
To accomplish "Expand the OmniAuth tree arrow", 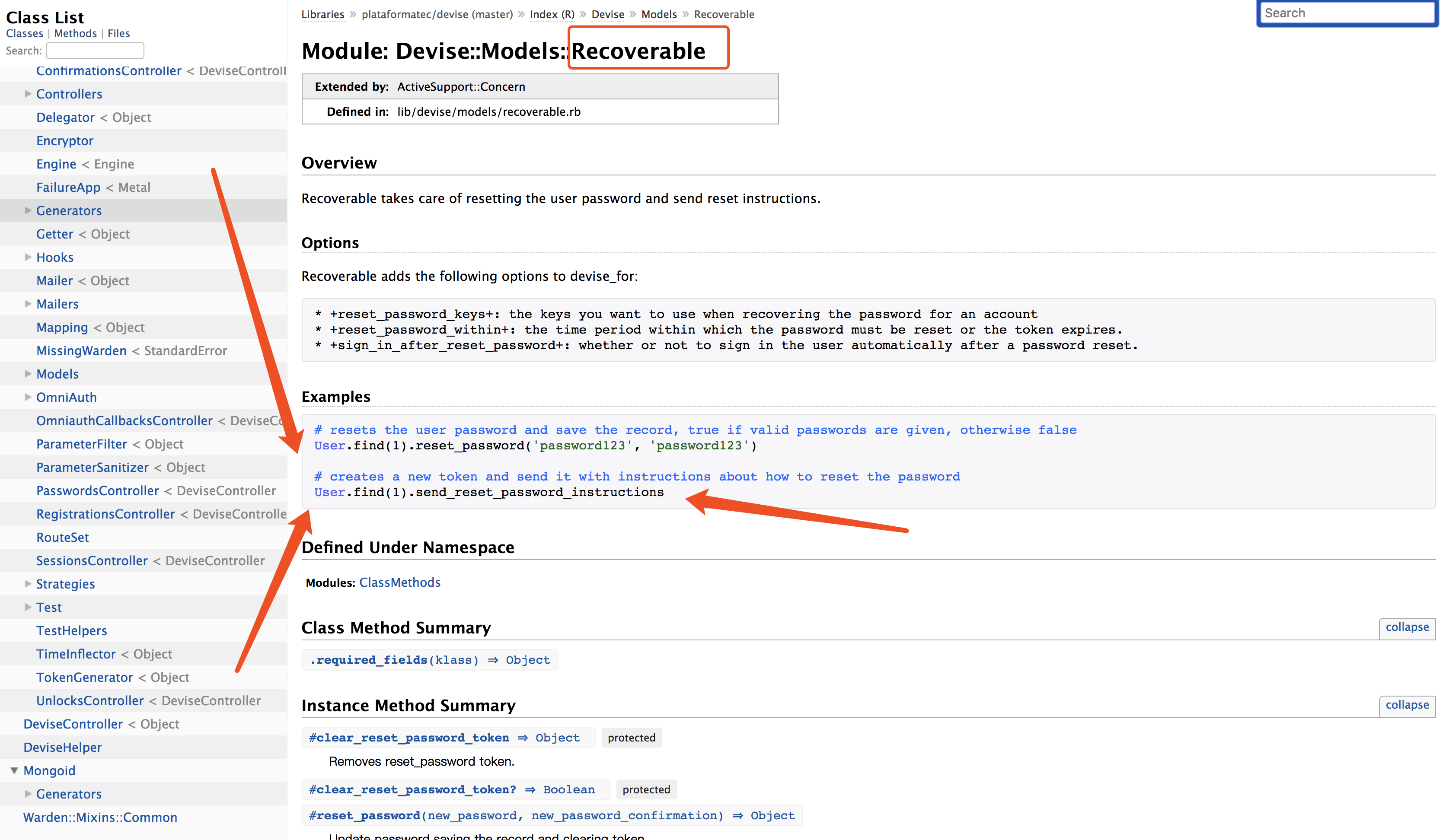I will pos(28,397).
